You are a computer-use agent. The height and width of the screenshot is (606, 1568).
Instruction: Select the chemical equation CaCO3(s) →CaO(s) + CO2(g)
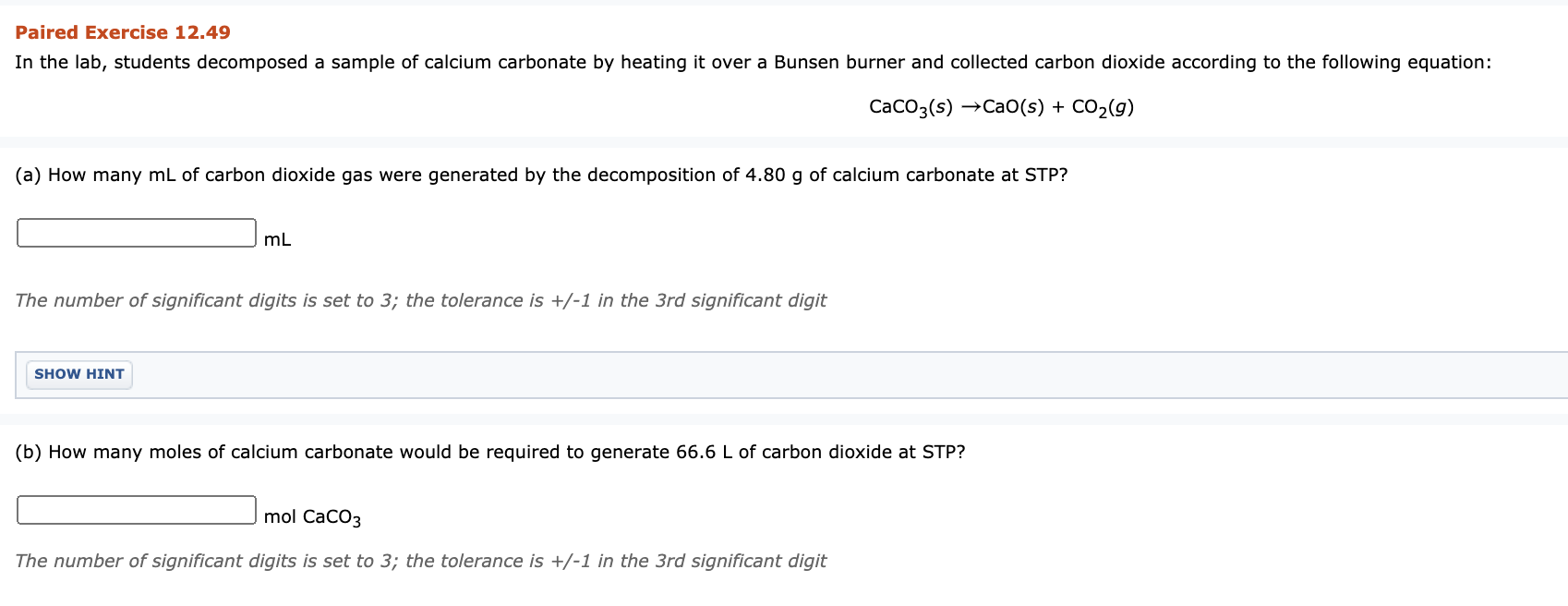point(1000,105)
